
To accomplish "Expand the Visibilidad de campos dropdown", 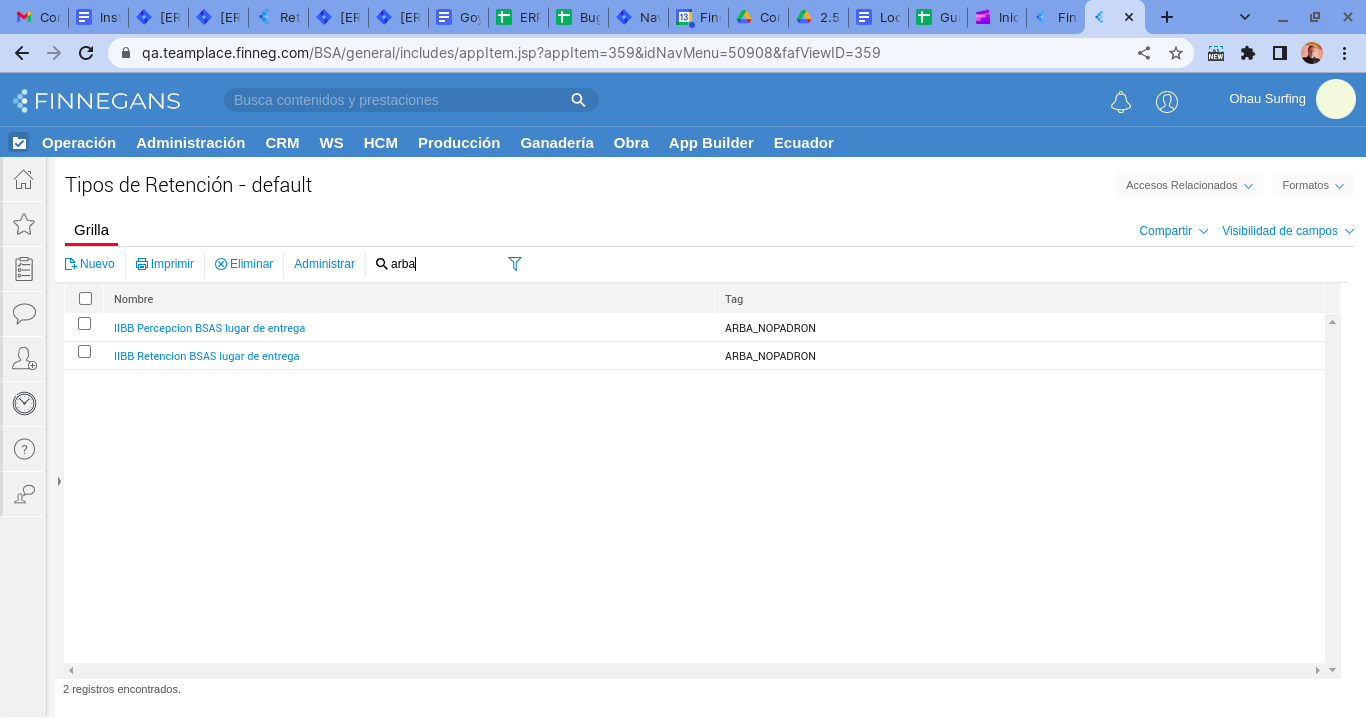I will coord(1287,231).
